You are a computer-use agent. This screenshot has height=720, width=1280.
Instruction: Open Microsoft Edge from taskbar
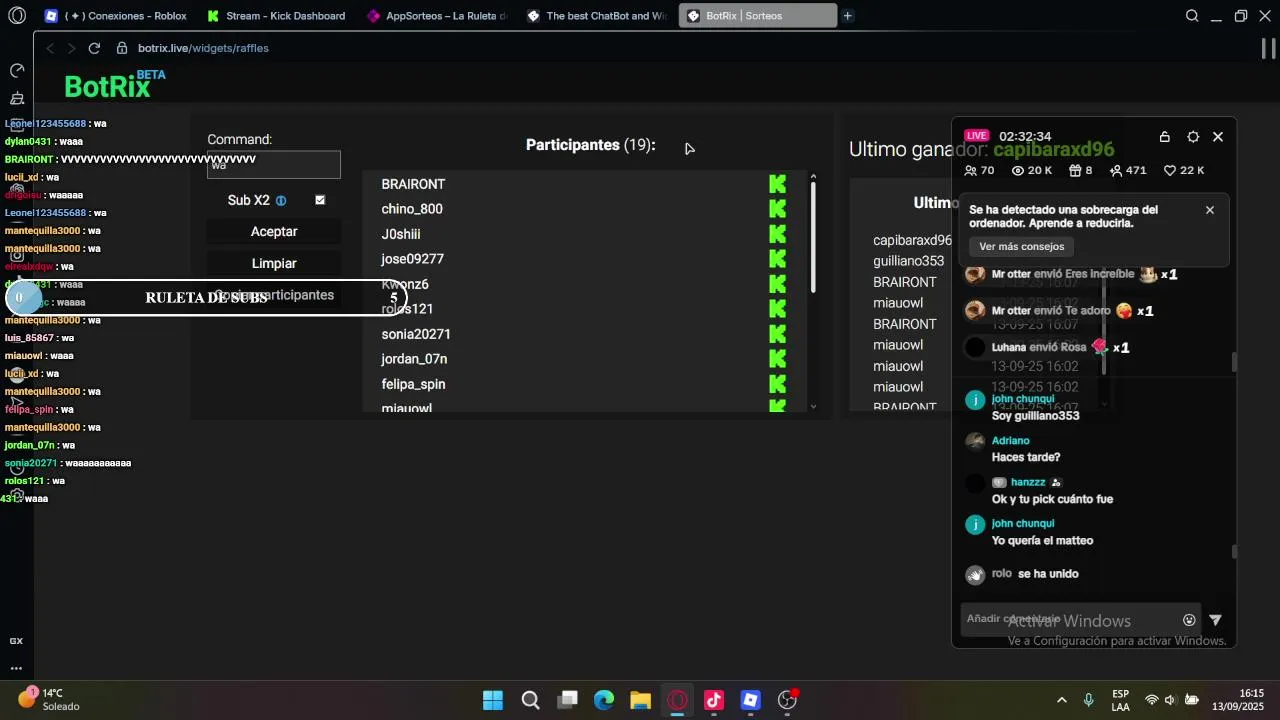coord(604,700)
